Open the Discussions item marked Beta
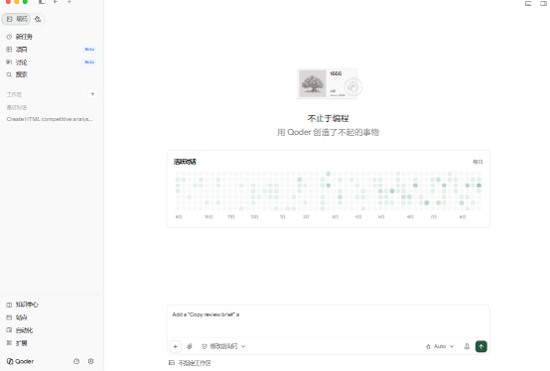Viewport: 550px width, 371px height. click(x=51, y=62)
